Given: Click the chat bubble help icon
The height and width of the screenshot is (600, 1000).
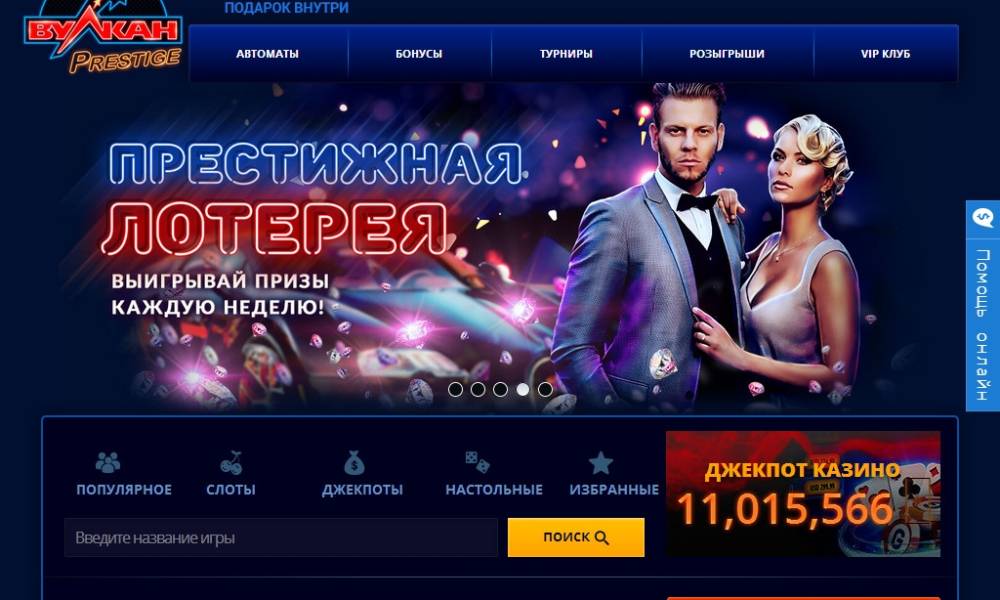Looking at the screenshot, I should tap(983, 218).
